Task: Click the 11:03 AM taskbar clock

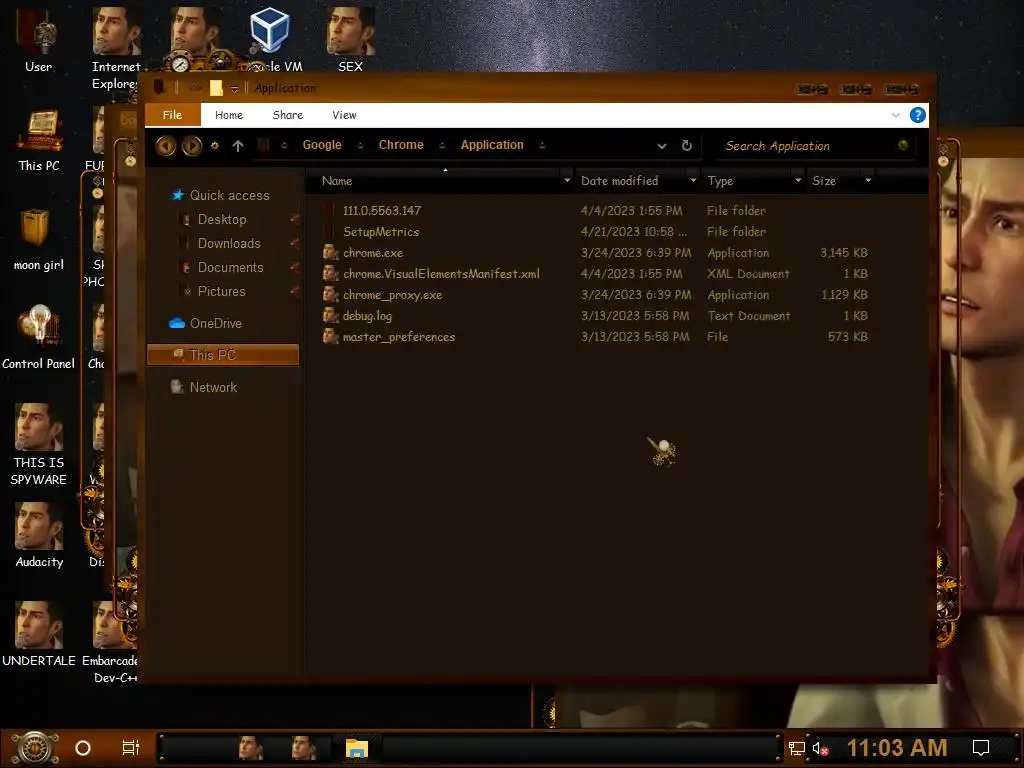Action: pos(897,748)
